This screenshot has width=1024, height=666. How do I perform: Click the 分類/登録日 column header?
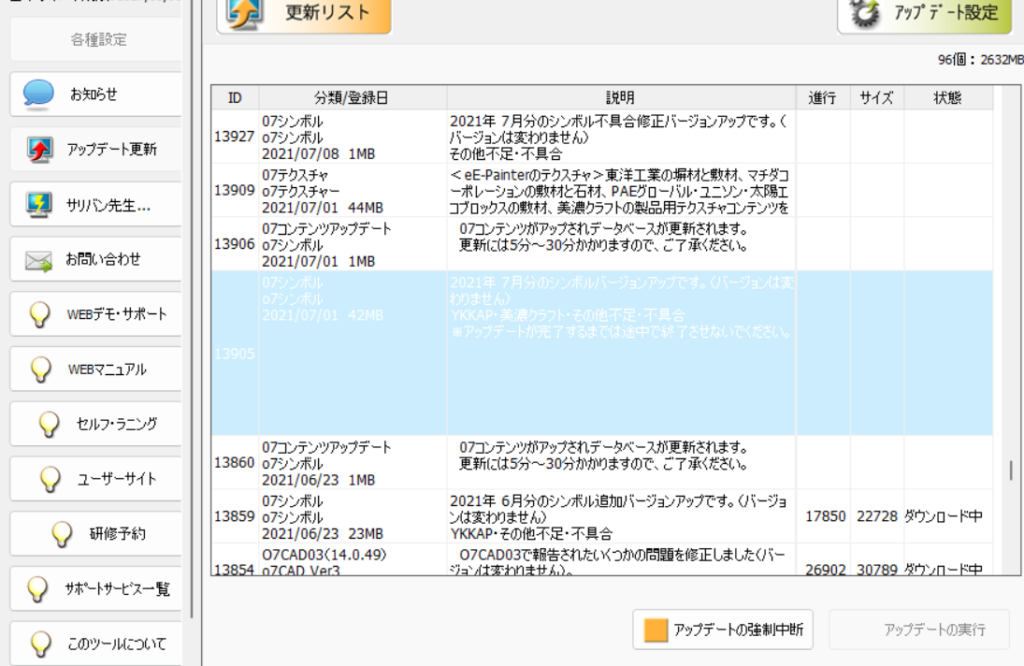(x=352, y=98)
